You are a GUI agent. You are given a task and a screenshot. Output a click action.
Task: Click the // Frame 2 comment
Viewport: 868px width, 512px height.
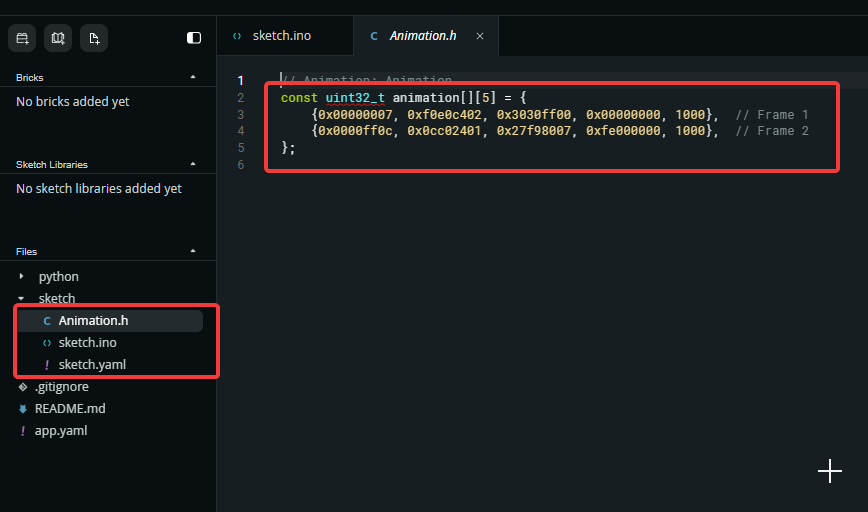coord(772,131)
